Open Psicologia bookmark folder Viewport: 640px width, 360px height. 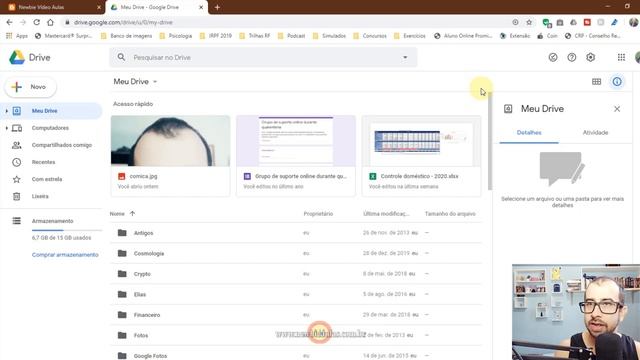point(176,36)
